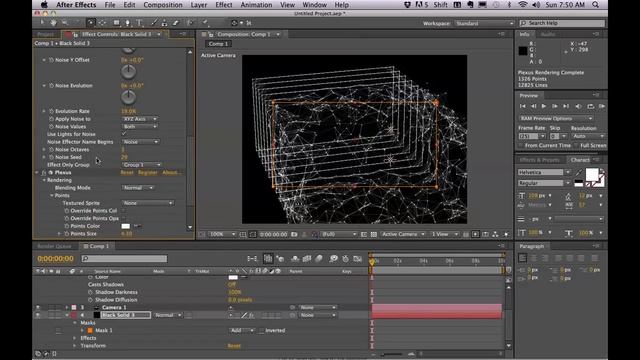Open Mask 1 Add mode dropdown
Image resolution: width=640 pixels, height=360 pixels.
pyautogui.click(x=242, y=331)
